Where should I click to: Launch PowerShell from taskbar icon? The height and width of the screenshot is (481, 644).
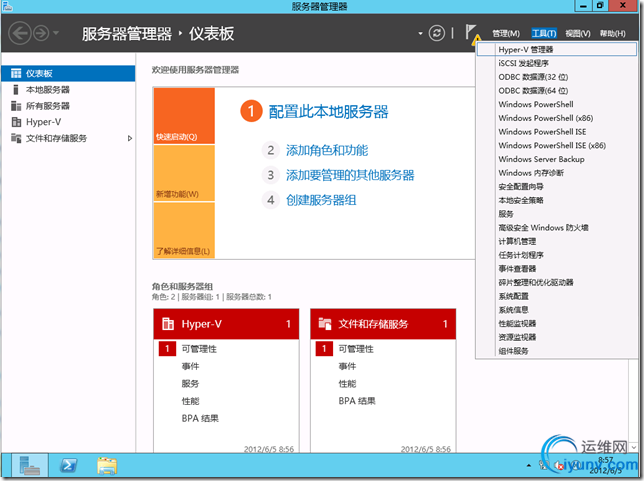[x=68, y=465]
